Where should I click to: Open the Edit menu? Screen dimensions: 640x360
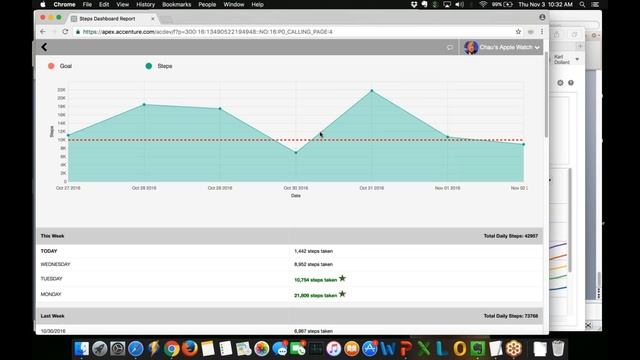[x=104, y=4]
